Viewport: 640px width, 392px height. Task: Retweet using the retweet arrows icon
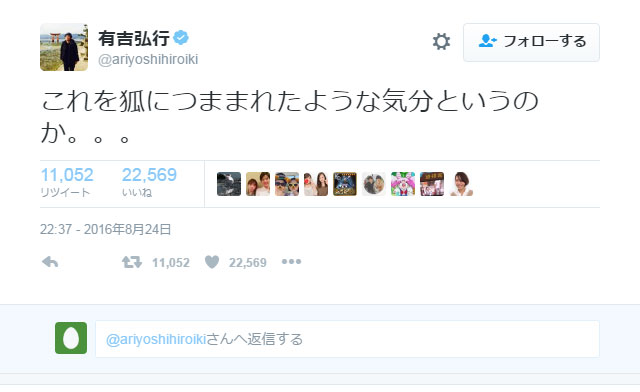coord(132,262)
